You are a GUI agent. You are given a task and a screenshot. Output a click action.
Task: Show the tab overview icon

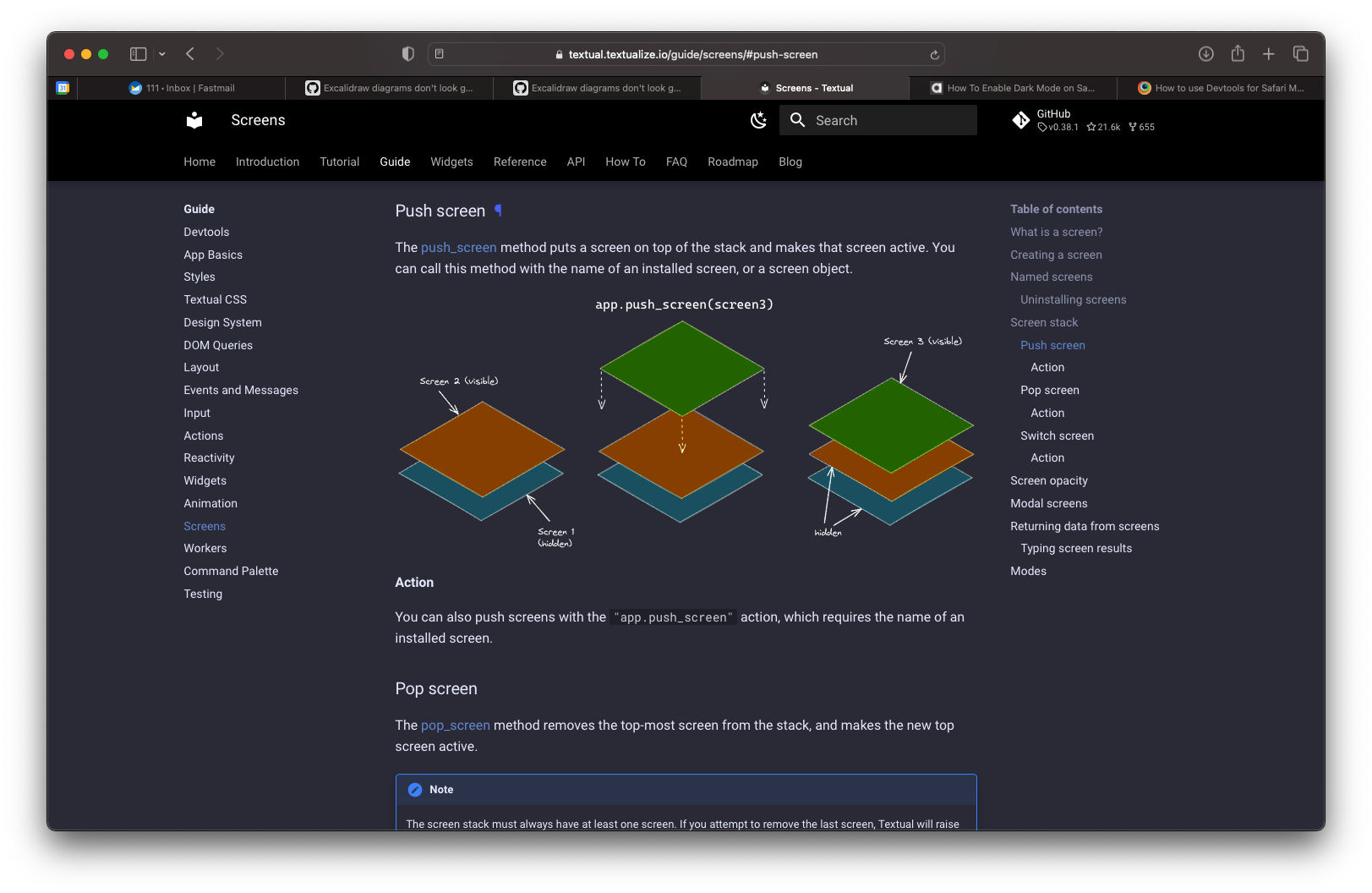(1301, 54)
